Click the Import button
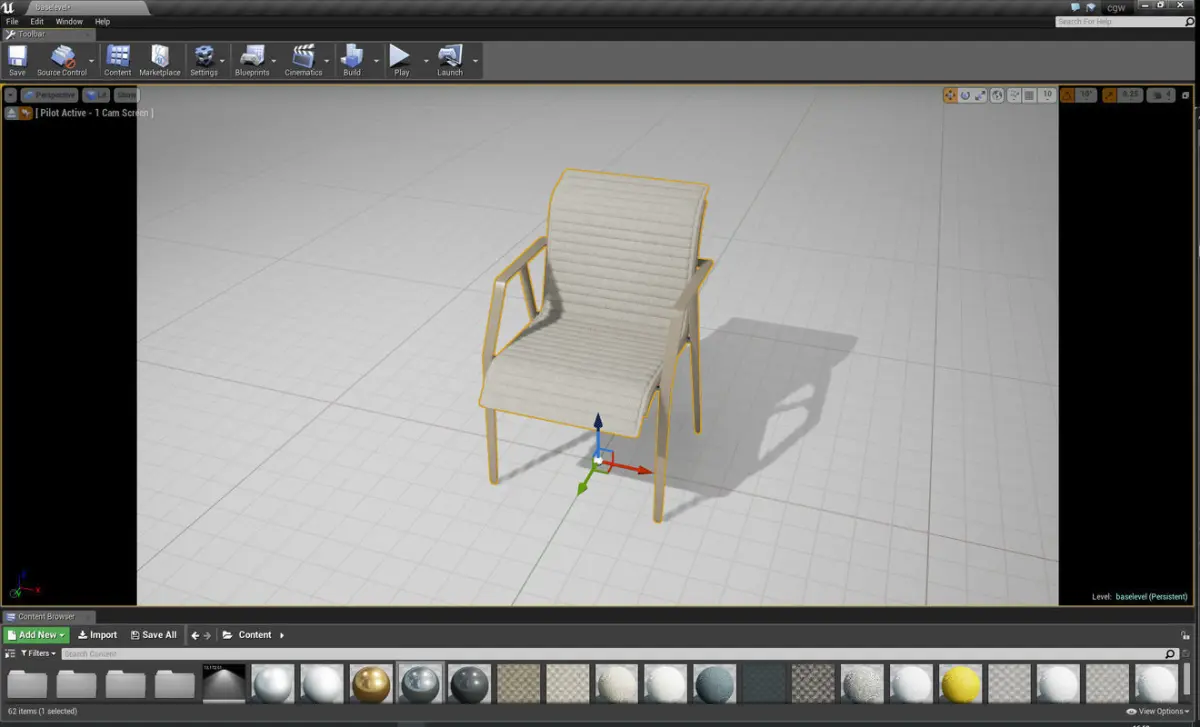The height and width of the screenshot is (727, 1200). click(x=98, y=635)
